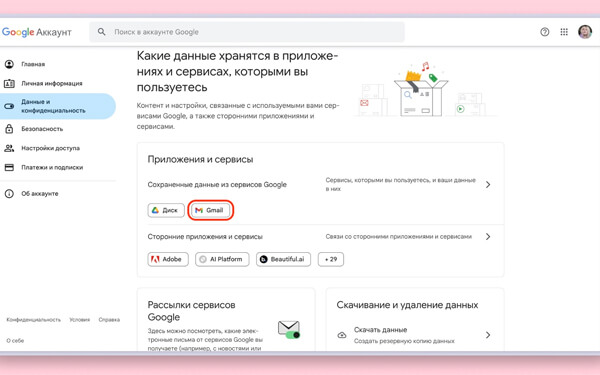Click the Об аккаунте info icon

(9, 194)
